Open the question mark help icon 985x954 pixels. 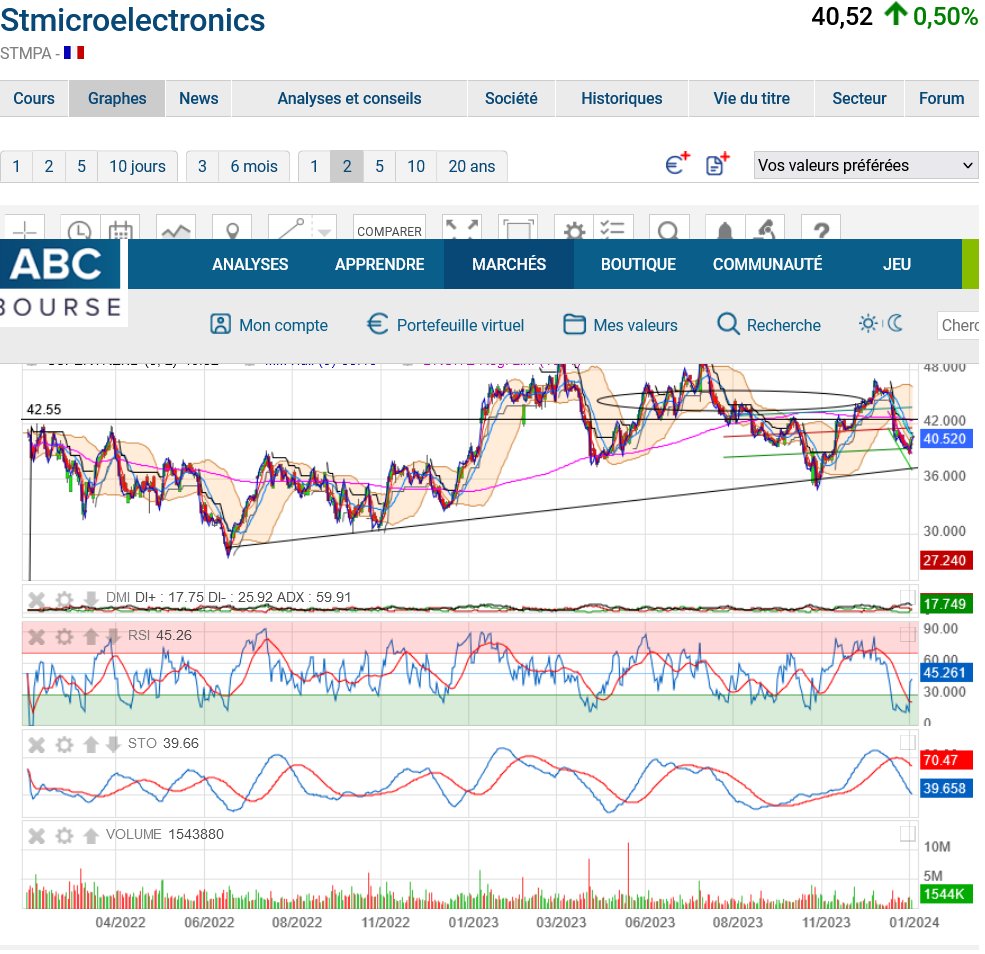point(821,229)
